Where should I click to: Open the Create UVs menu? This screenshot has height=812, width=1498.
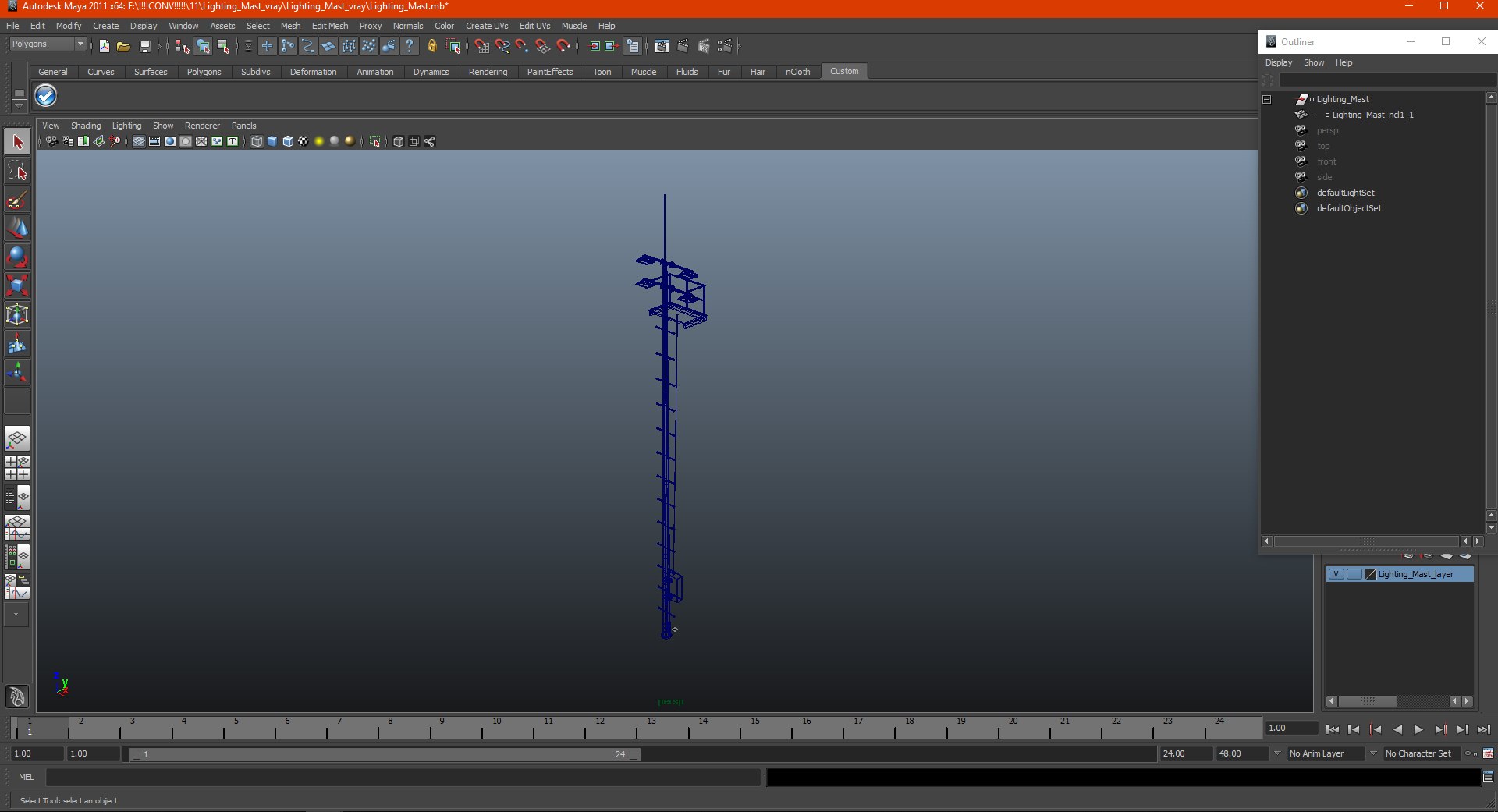click(x=487, y=26)
